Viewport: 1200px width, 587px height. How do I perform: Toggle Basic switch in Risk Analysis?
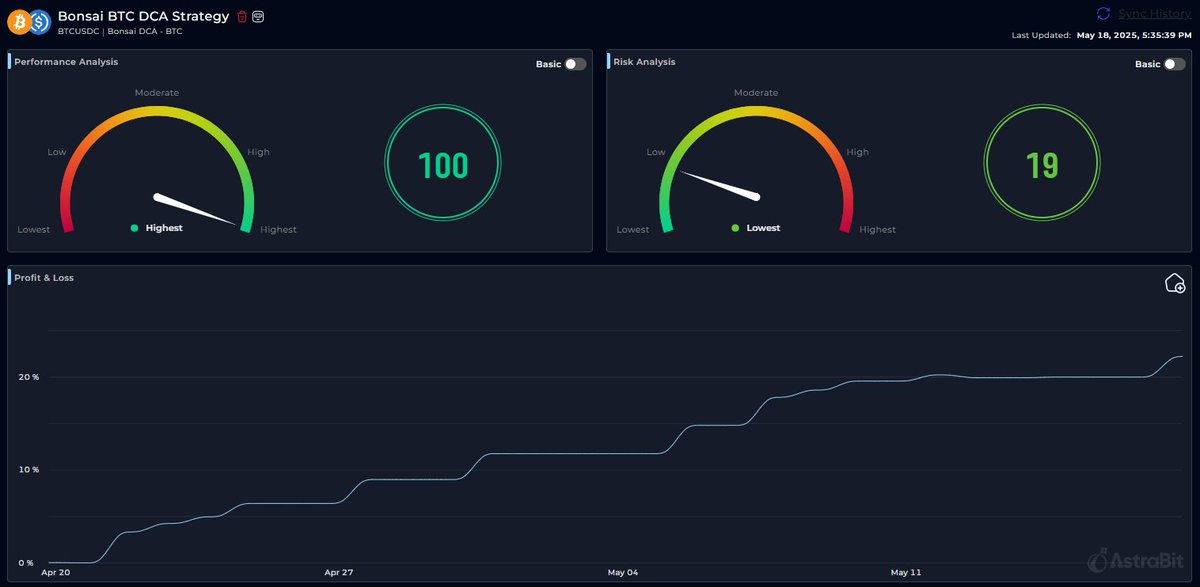(1174, 64)
